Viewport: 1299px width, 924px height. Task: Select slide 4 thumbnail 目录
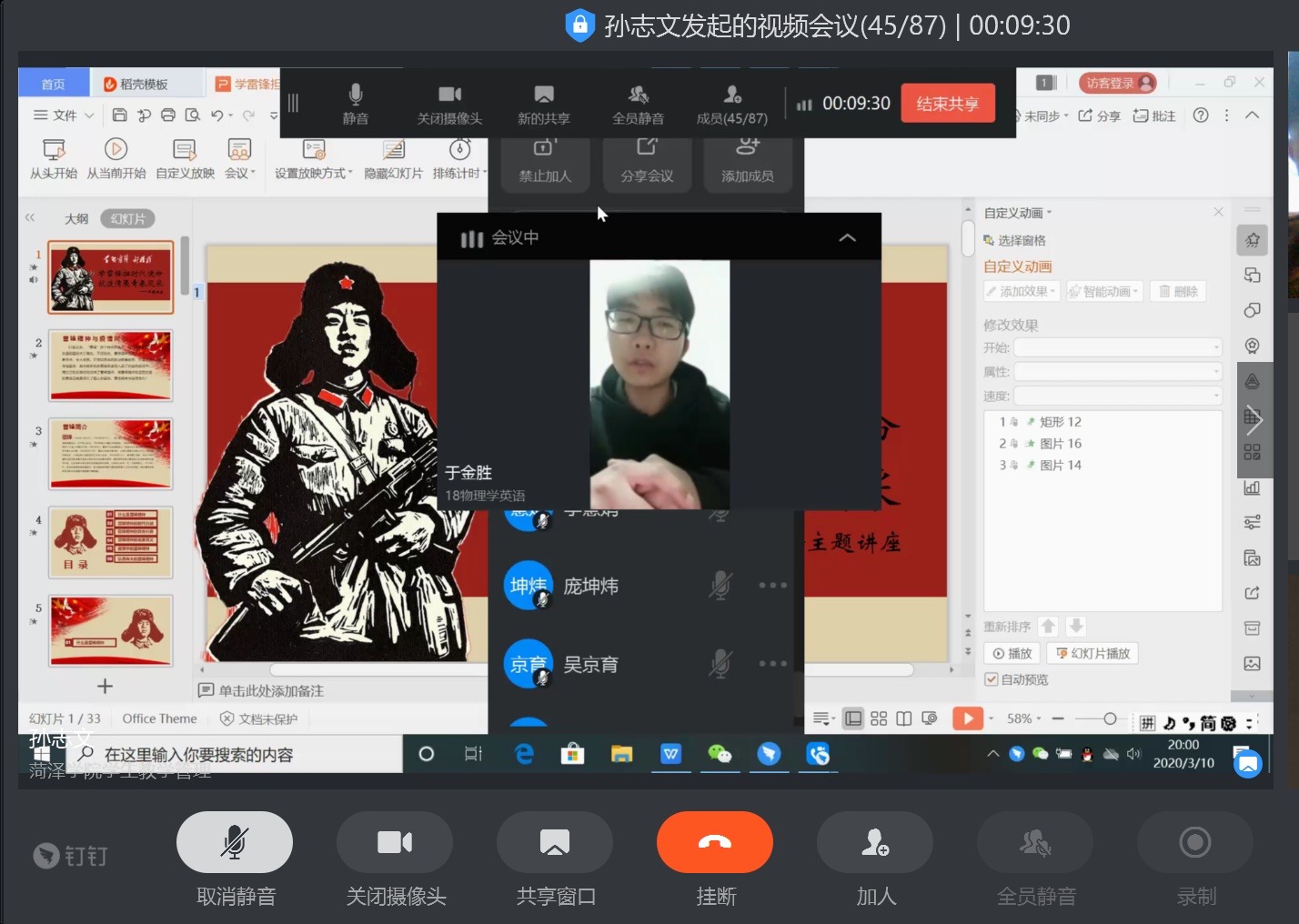[110, 542]
